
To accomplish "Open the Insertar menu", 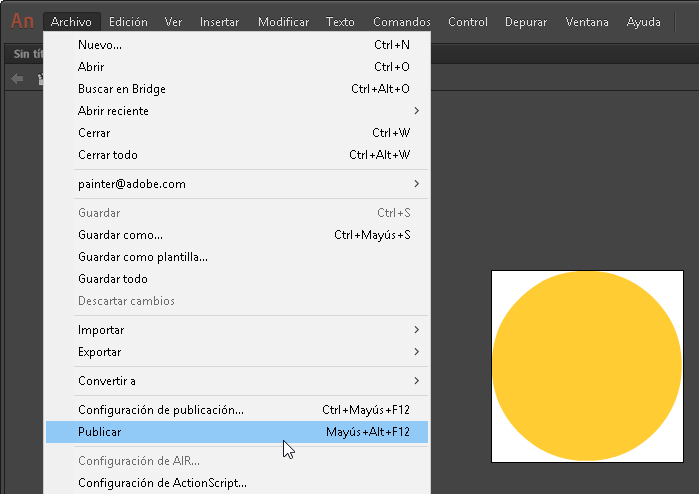I will pyautogui.click(x=219, y=22).
